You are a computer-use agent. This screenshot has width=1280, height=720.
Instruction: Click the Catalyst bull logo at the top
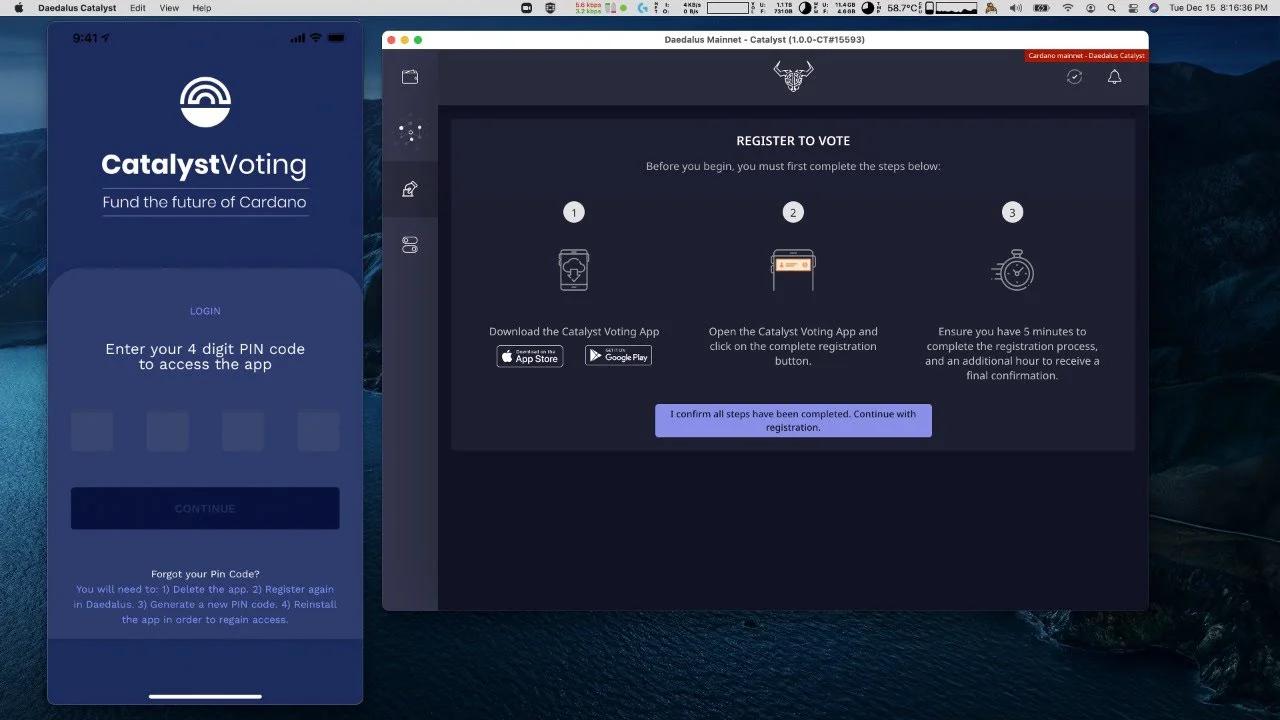(x=793, y=74)
